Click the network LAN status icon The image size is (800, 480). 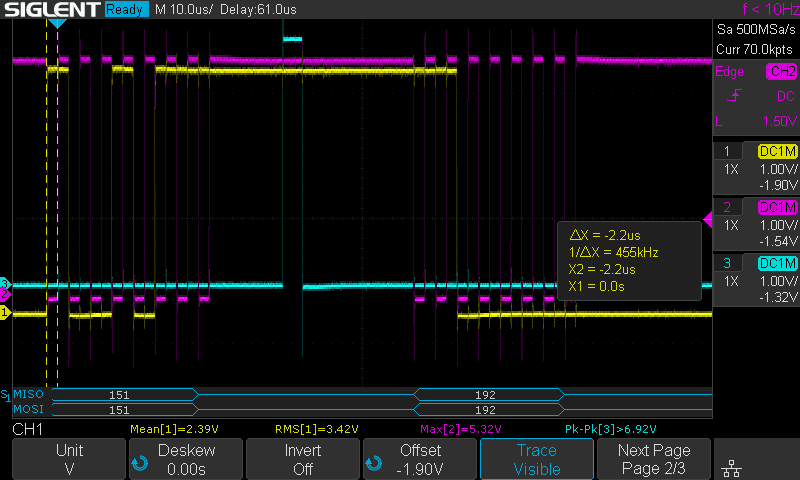pyautogui.click(x=732, y=468)
